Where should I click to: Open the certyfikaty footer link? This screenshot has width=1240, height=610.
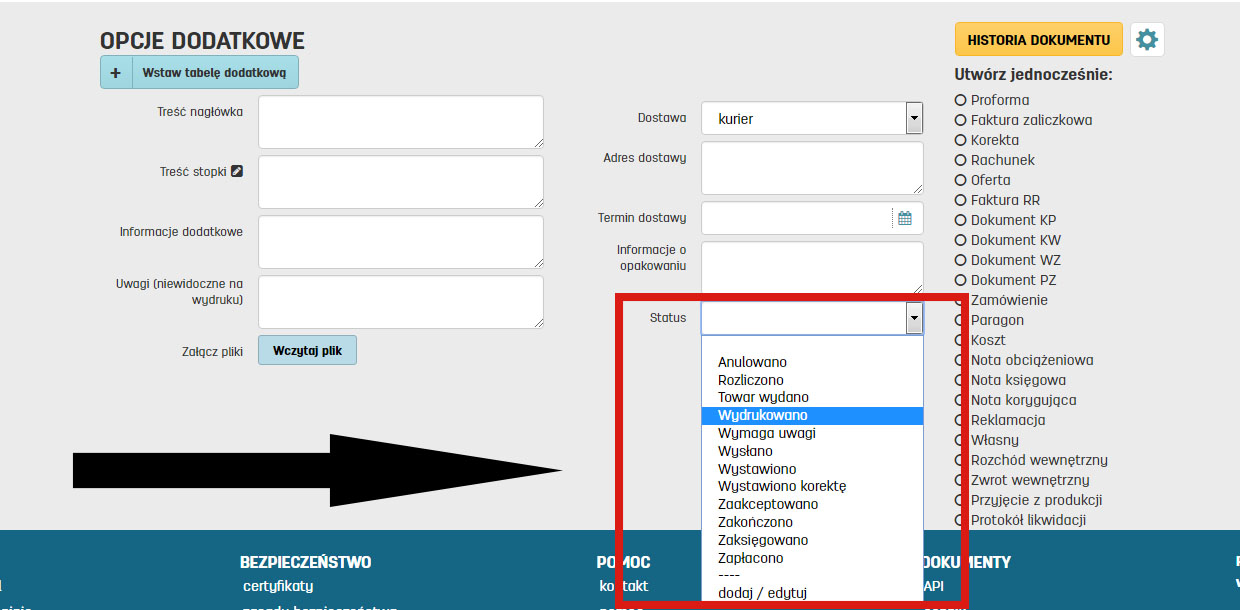(278, 586)
